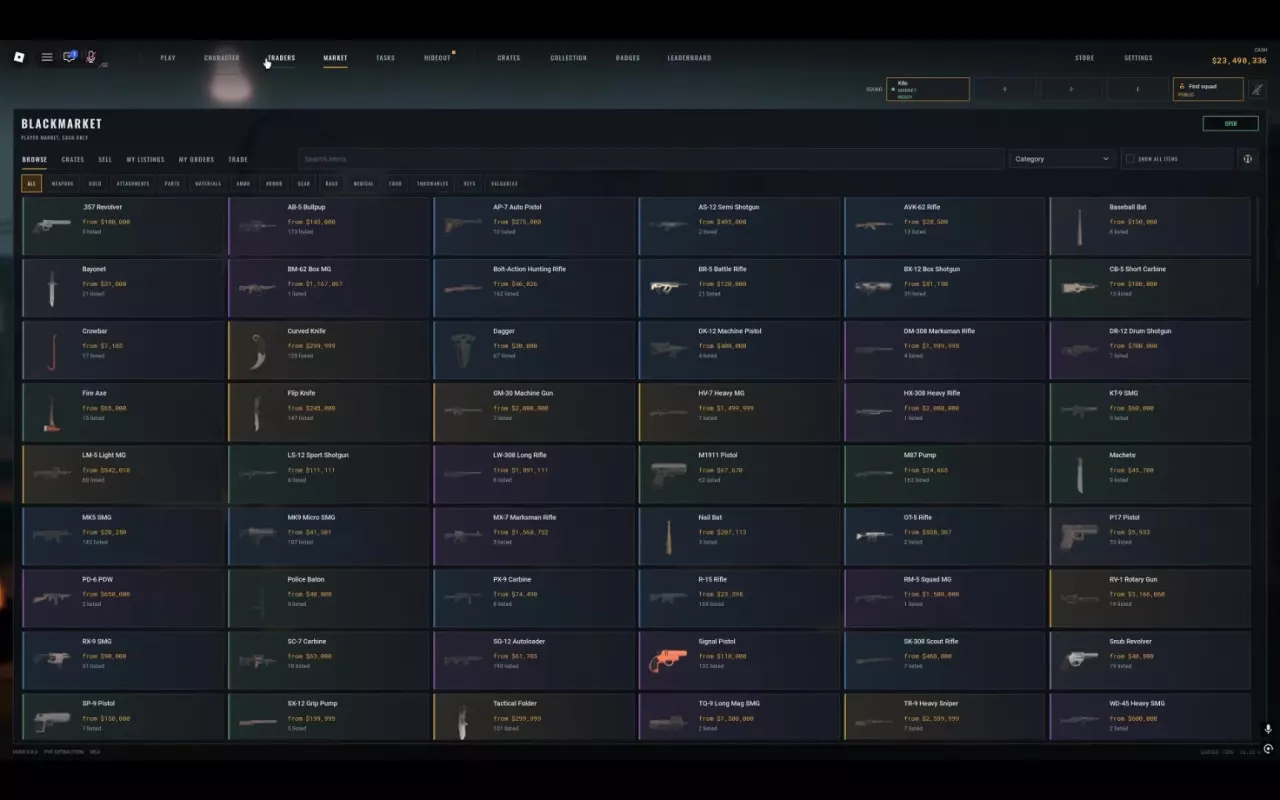Click the first empty squad slot plus
Viewport: 1280px width, 800px height.
point(1005,89)
